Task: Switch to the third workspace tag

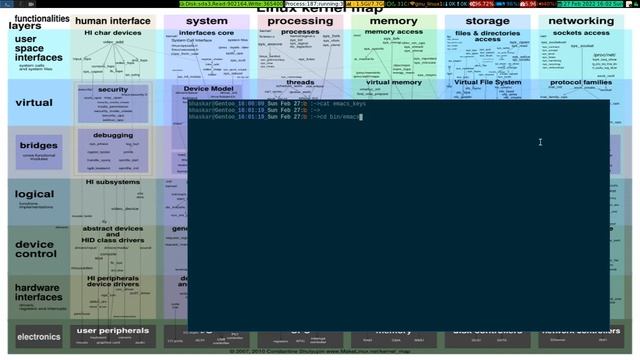Action: [x=31, y=4]
